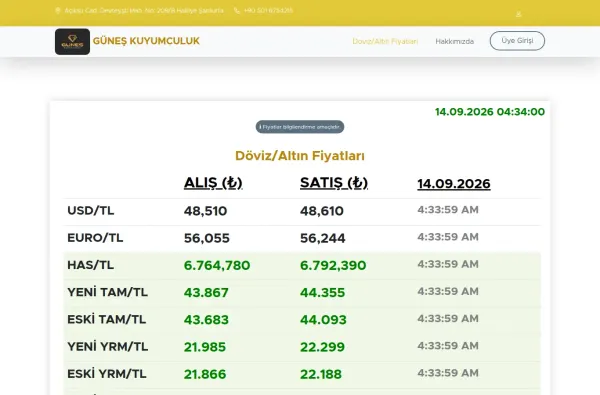This screenshot has height=395, width=600.
Task: Click ESKİ TAM buying price 43.683
Action: click(x=206, y=320)
